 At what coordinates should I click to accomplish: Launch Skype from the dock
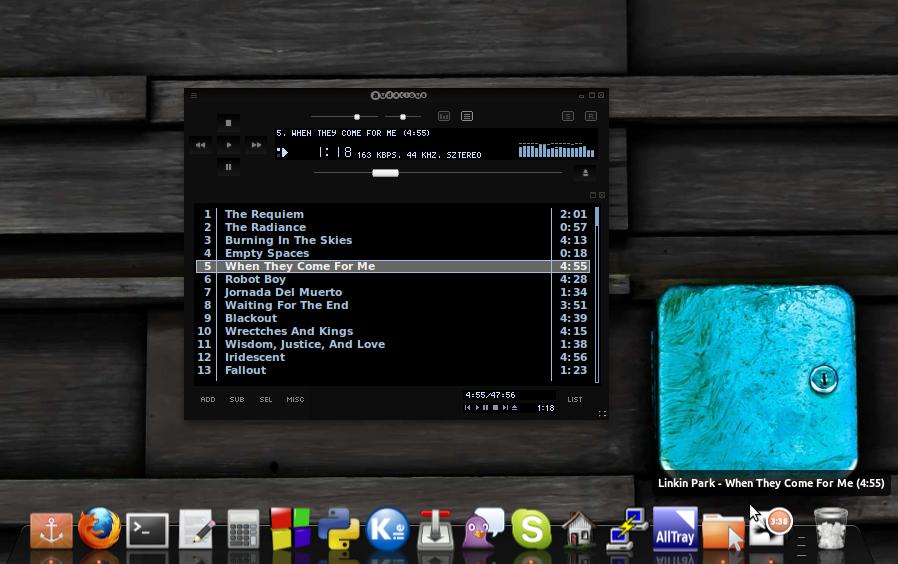point(531,528)
